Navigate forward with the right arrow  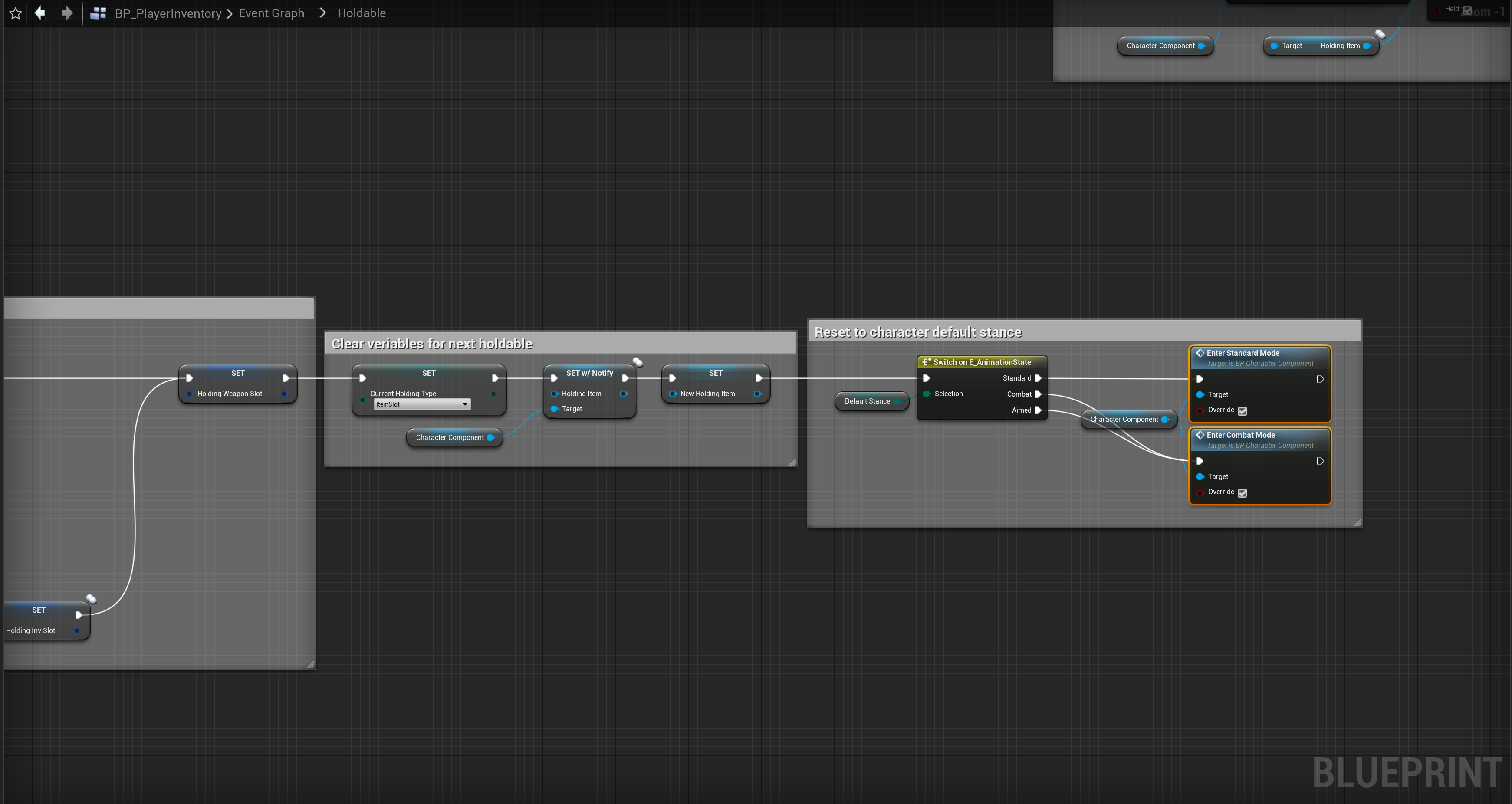67,13
